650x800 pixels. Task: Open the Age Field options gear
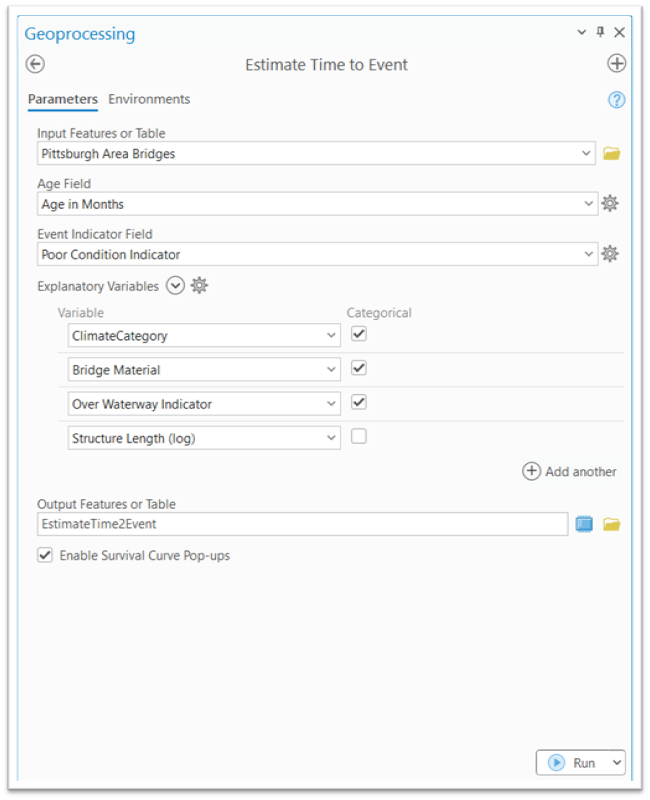click(610, 203)
